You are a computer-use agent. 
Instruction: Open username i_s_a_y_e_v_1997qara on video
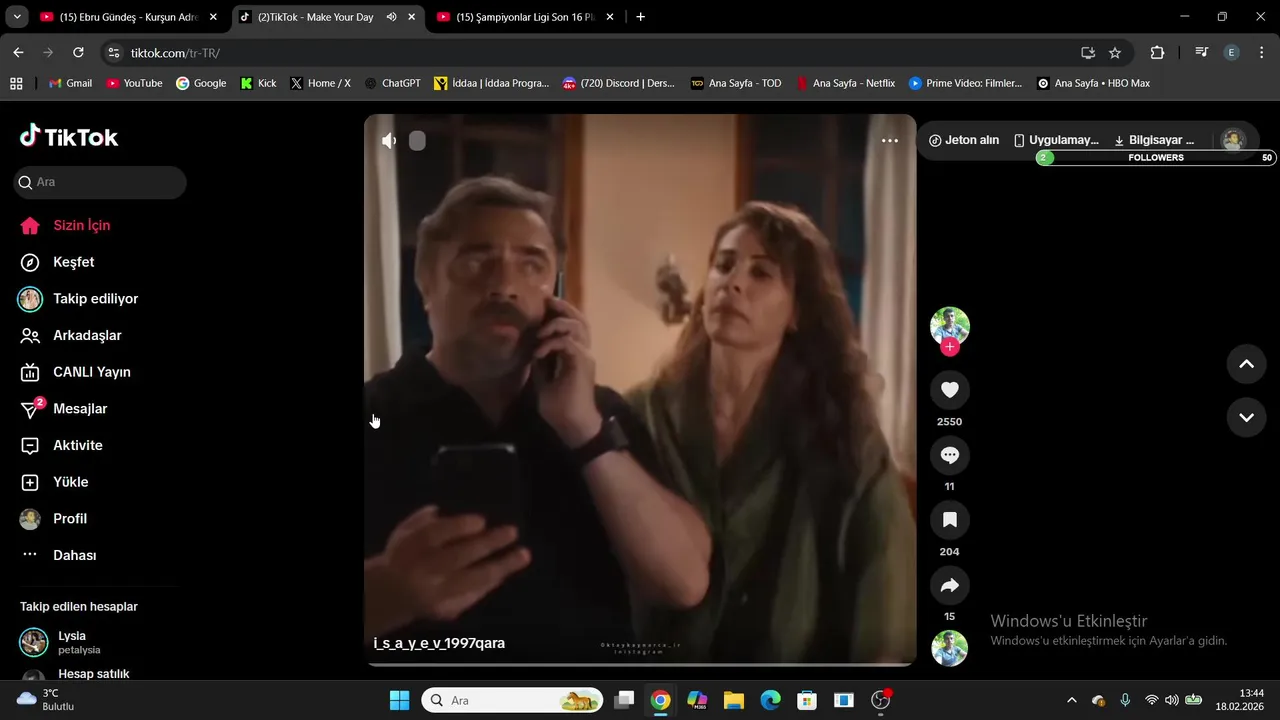pos(439,643)
